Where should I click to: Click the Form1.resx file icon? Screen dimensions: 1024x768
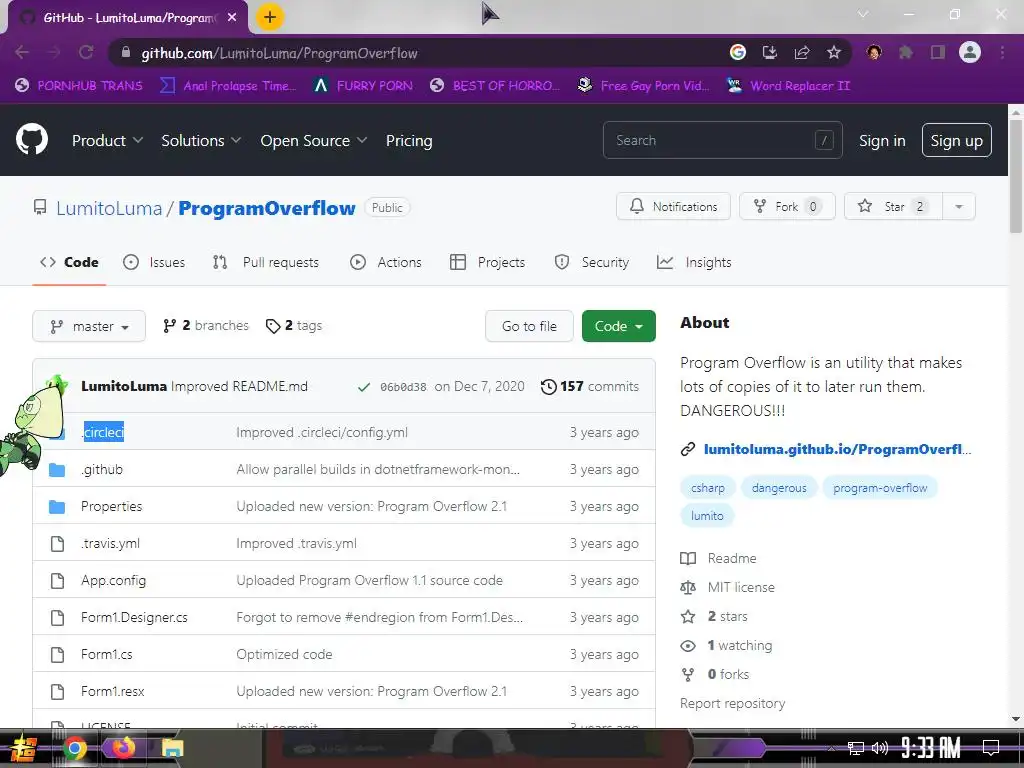click(x=57, y=691)
